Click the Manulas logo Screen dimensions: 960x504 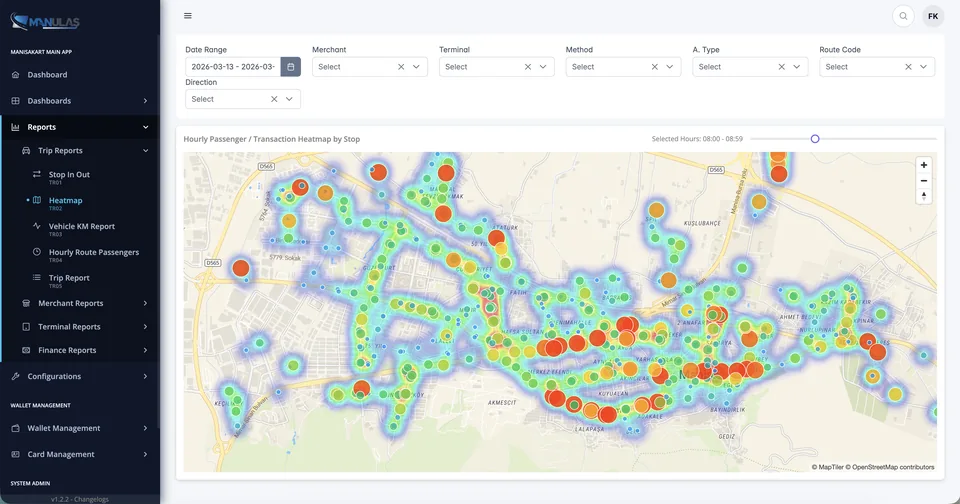45,22
